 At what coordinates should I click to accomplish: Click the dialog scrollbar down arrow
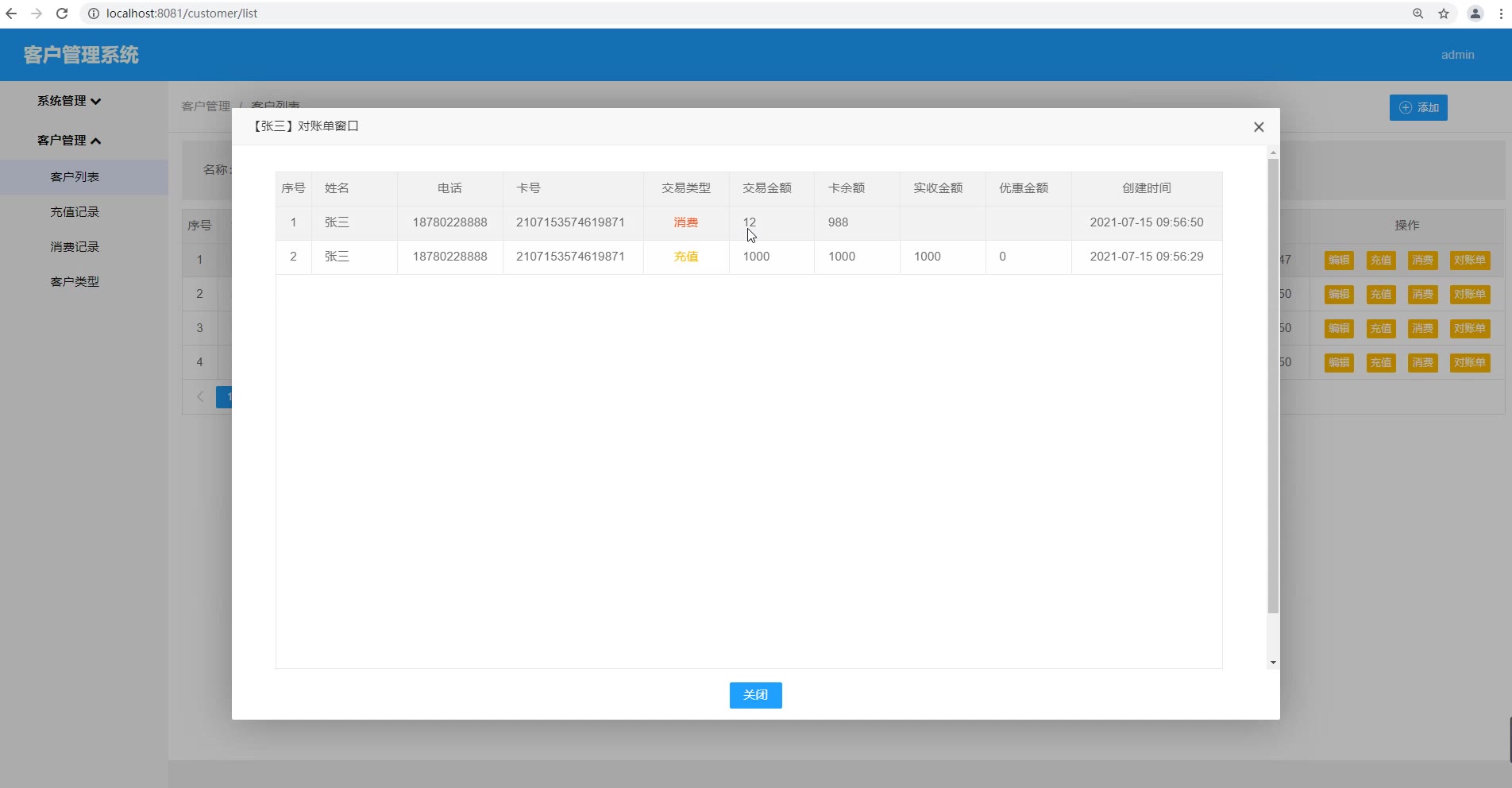1273,662
